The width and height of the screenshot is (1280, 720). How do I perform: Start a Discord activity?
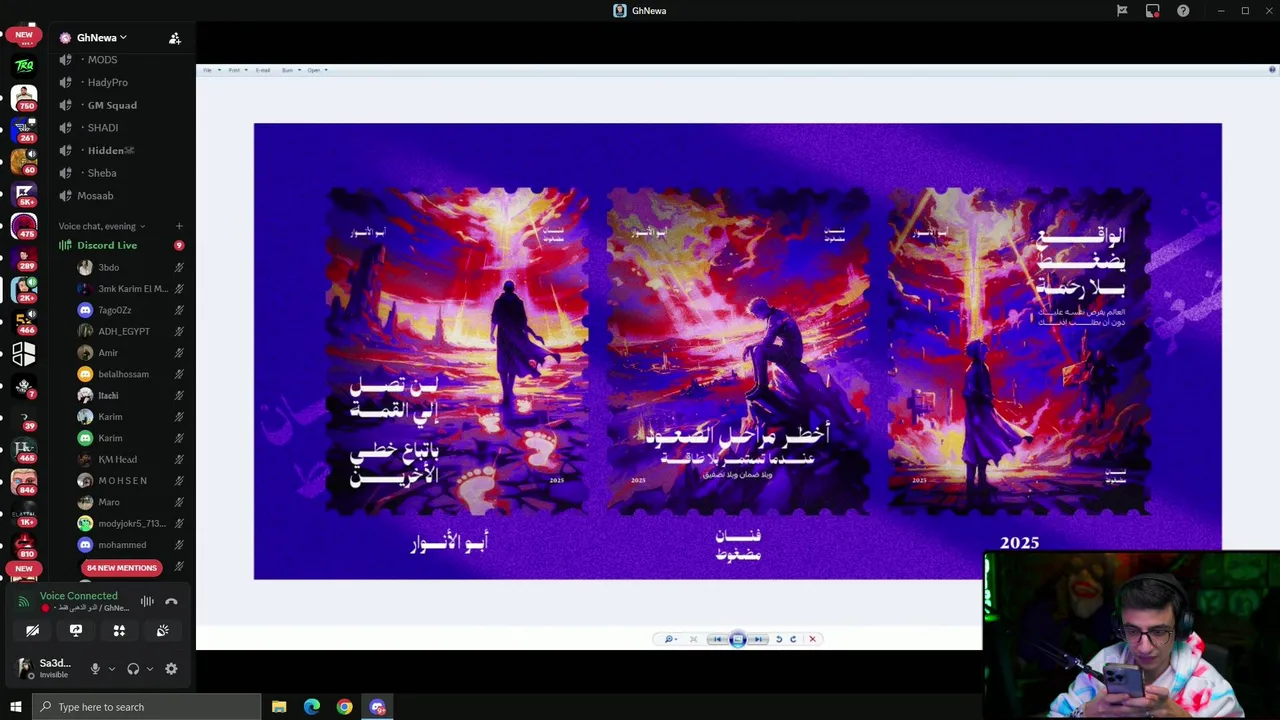pyautogui.click(x=119, y=631)
